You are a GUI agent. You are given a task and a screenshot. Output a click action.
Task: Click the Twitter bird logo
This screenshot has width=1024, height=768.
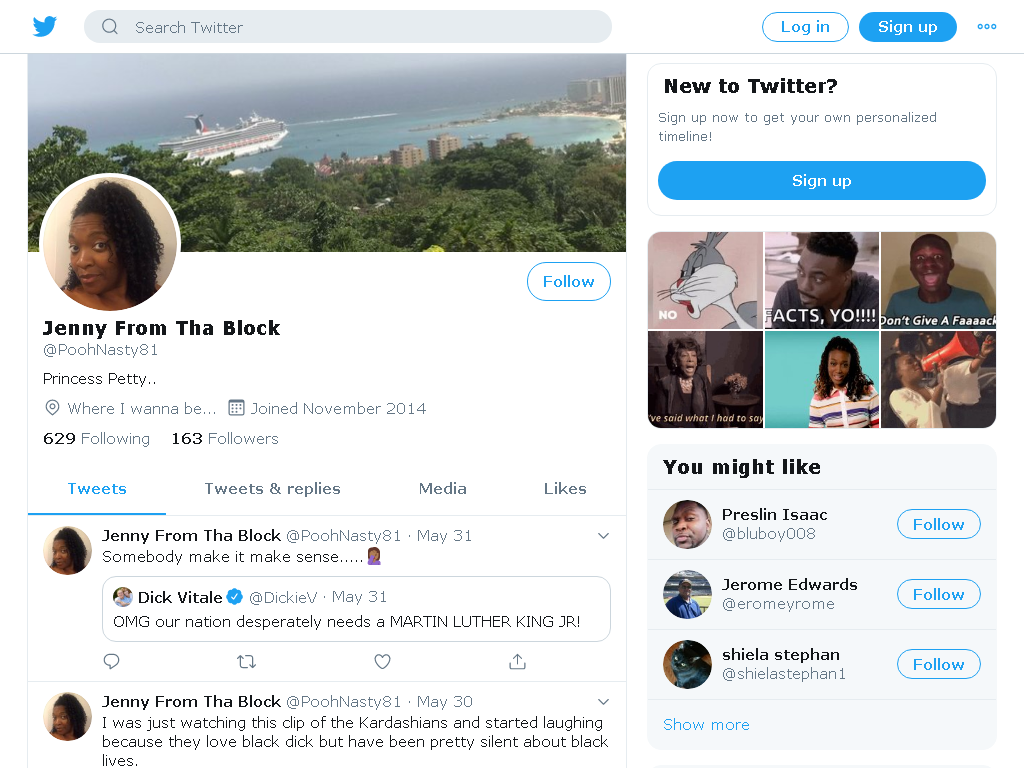(x=44, y=27)
